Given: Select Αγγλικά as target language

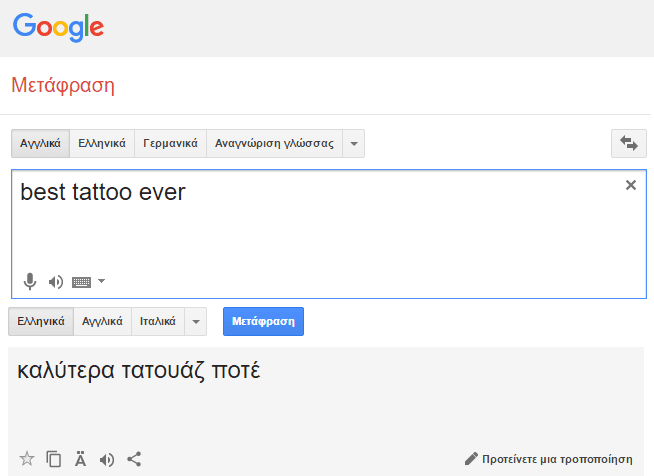Looking at the screenshot, I should point(102,321).
